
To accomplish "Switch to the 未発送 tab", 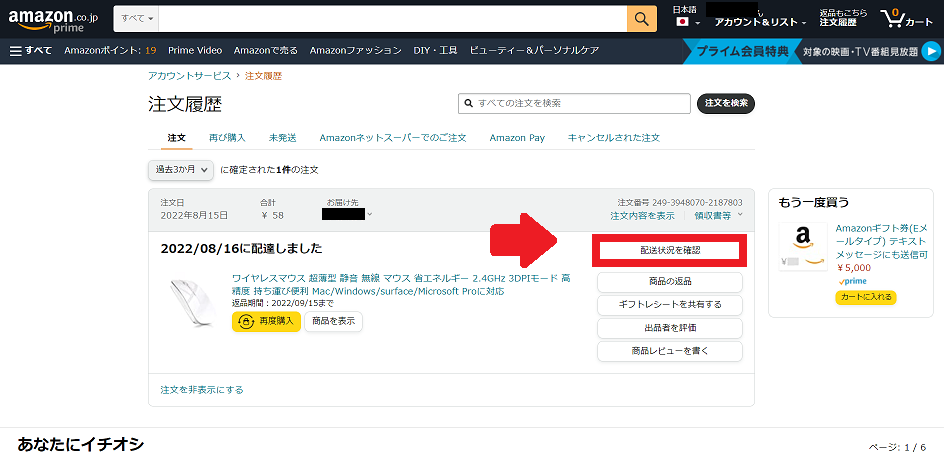I will pyautogui.click(x=282, y=138).
